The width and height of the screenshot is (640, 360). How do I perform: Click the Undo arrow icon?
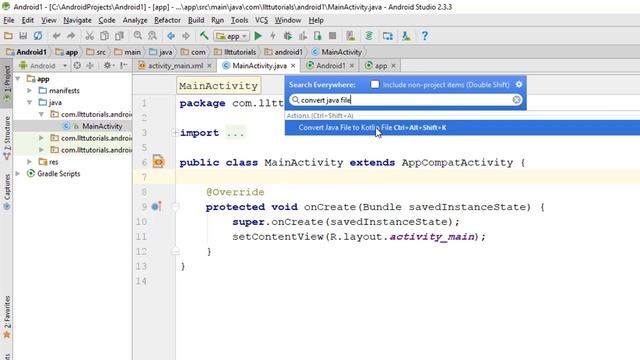[x=56, y=36]
